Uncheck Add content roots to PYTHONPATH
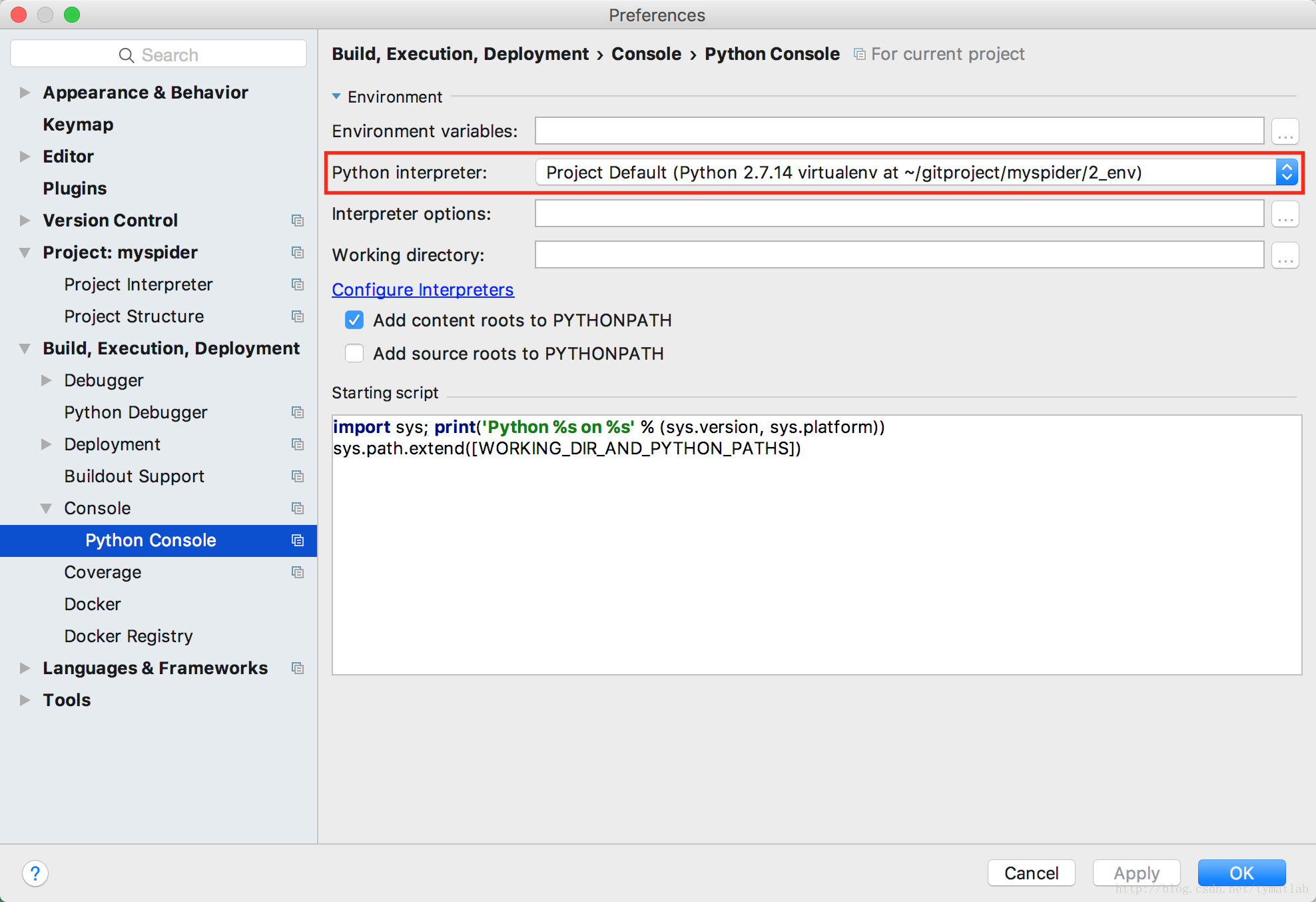This screenshot has width=1316, height=902. [354, 320]
